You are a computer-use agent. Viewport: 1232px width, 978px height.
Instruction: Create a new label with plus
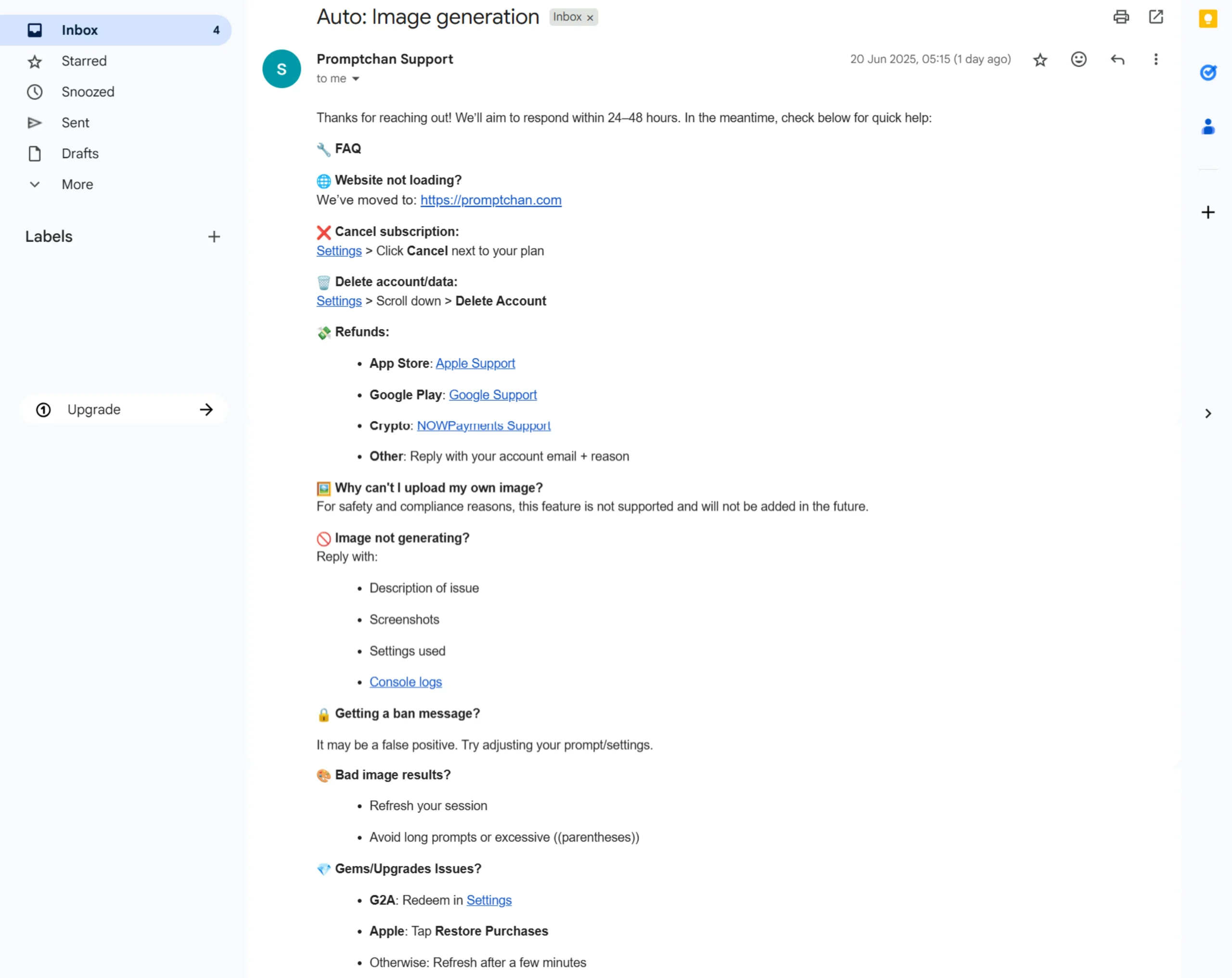coord(214,237)
